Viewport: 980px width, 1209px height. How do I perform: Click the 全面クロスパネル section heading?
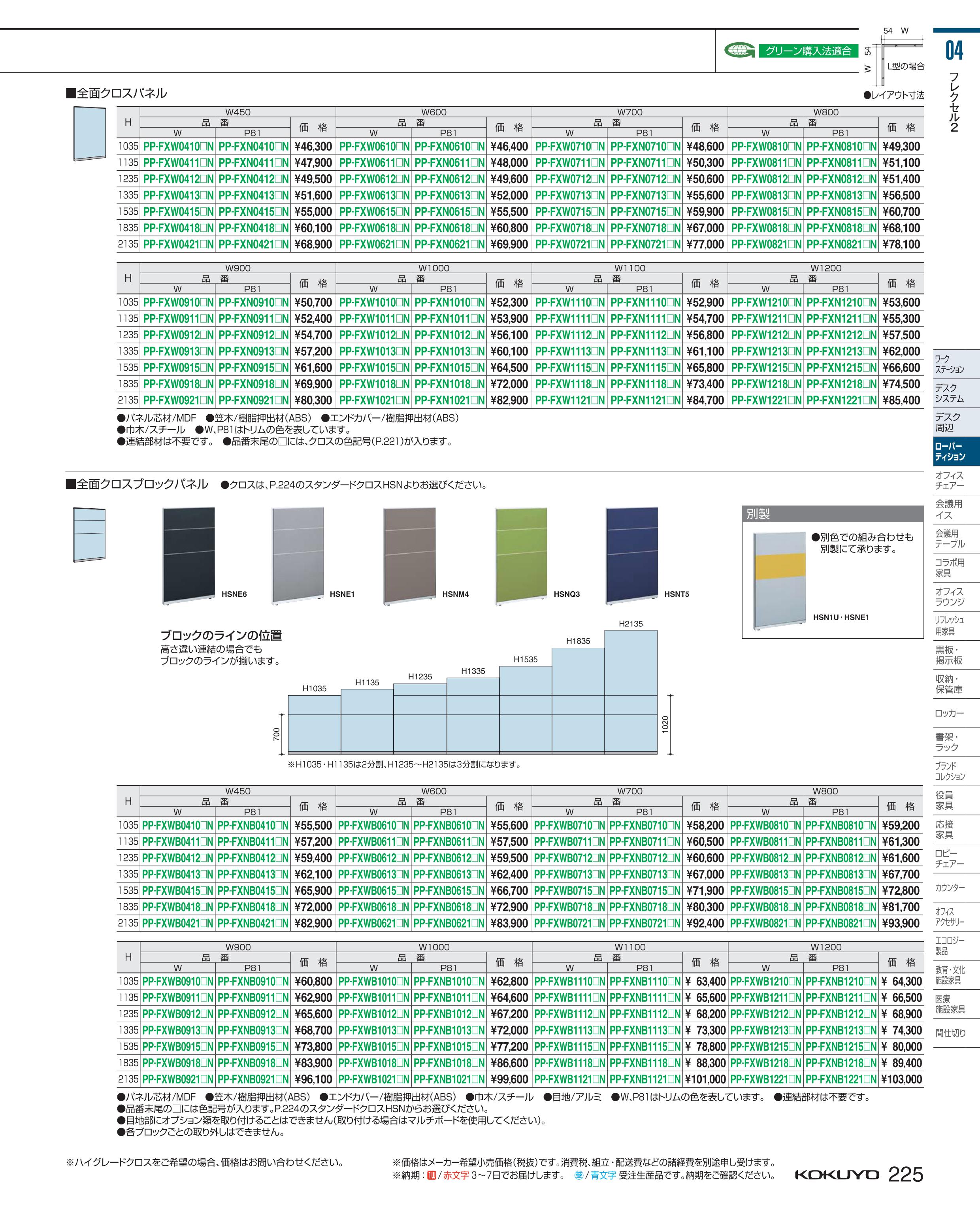click(117, 93)
